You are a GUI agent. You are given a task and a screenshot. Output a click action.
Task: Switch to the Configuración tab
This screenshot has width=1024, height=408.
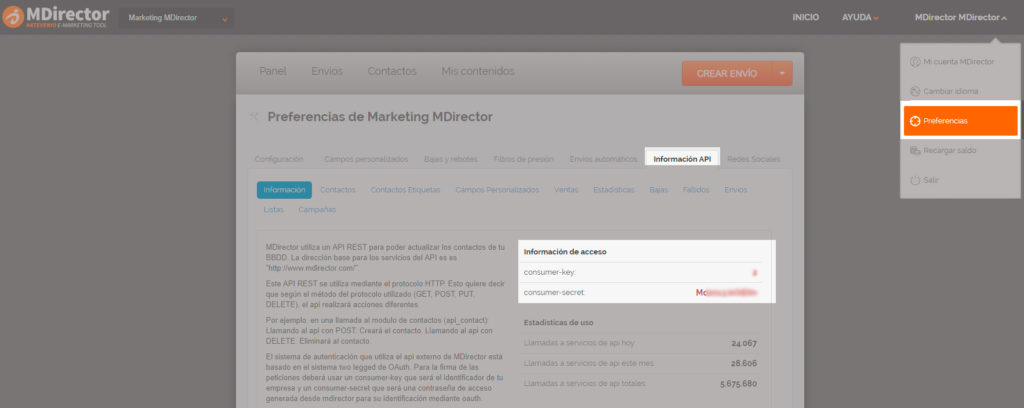279,159
